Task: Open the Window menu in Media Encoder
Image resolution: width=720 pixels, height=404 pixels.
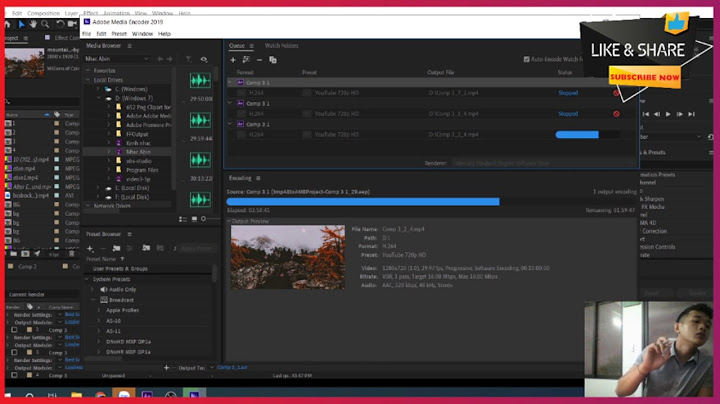Action: click(x=142, y=34)
